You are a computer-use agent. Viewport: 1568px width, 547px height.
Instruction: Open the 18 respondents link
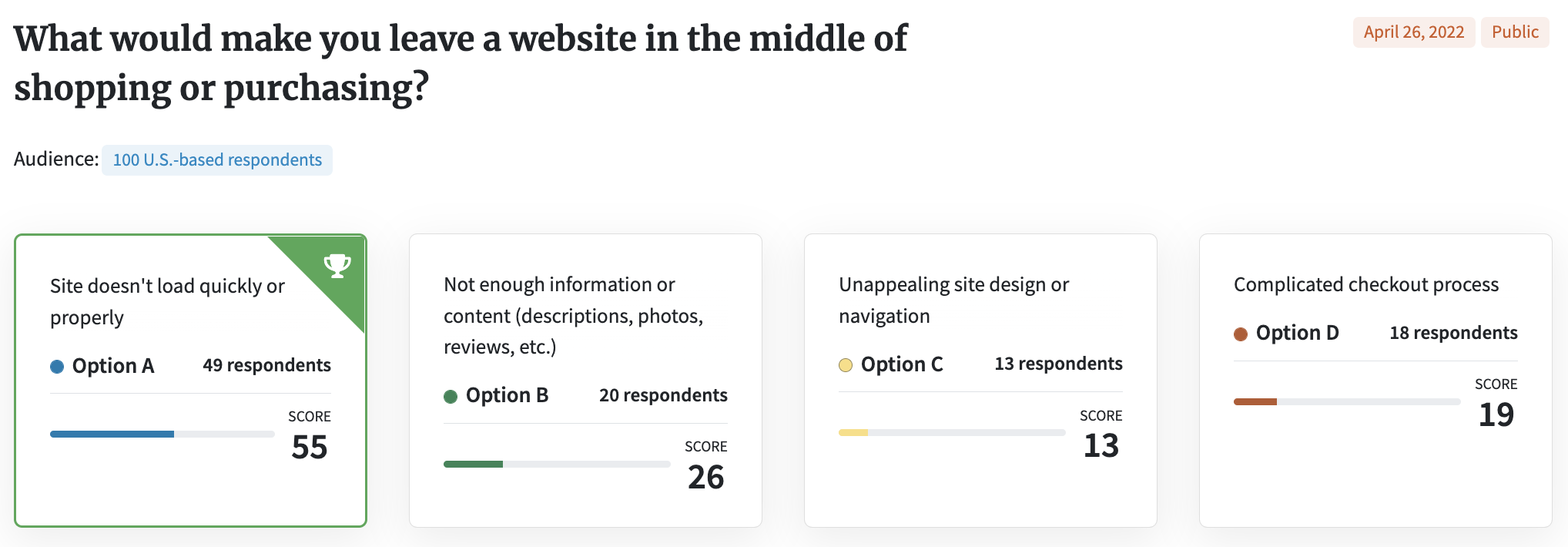click(1453, 333)
